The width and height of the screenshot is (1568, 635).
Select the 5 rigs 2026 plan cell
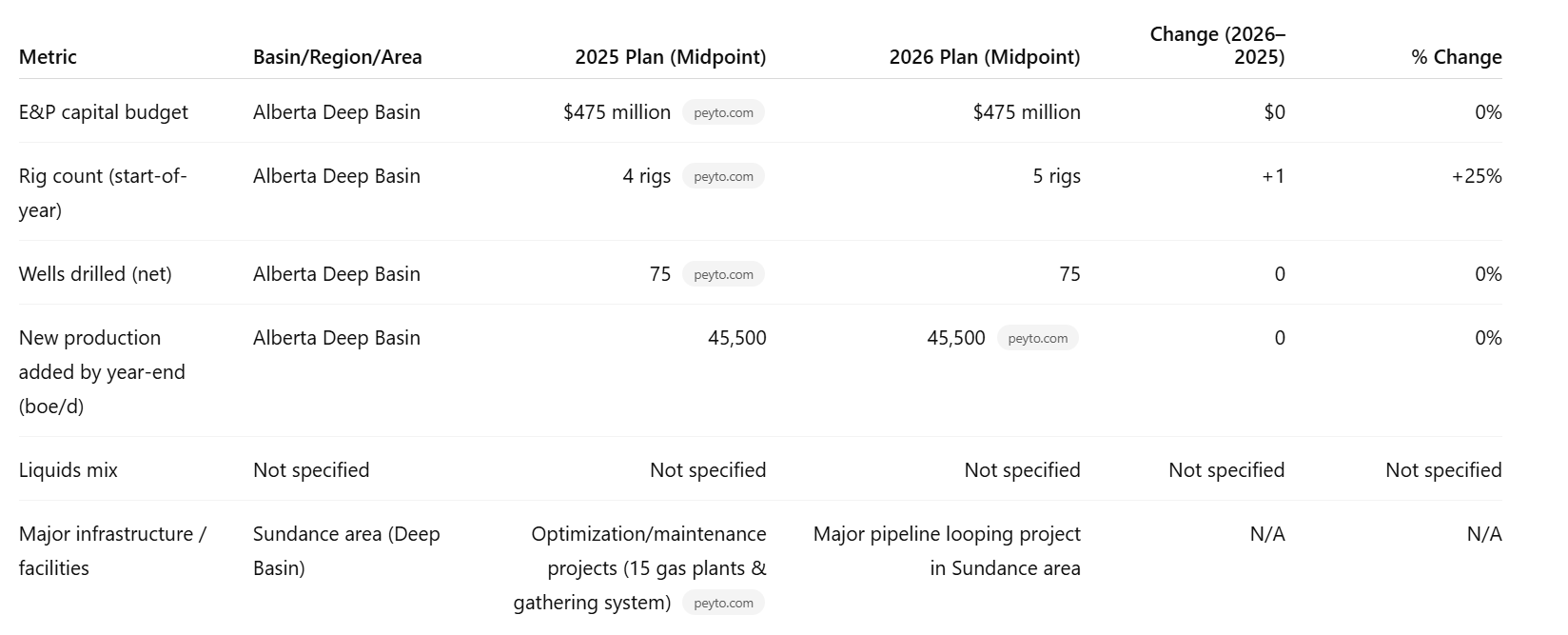click(x=1057, y=176)
